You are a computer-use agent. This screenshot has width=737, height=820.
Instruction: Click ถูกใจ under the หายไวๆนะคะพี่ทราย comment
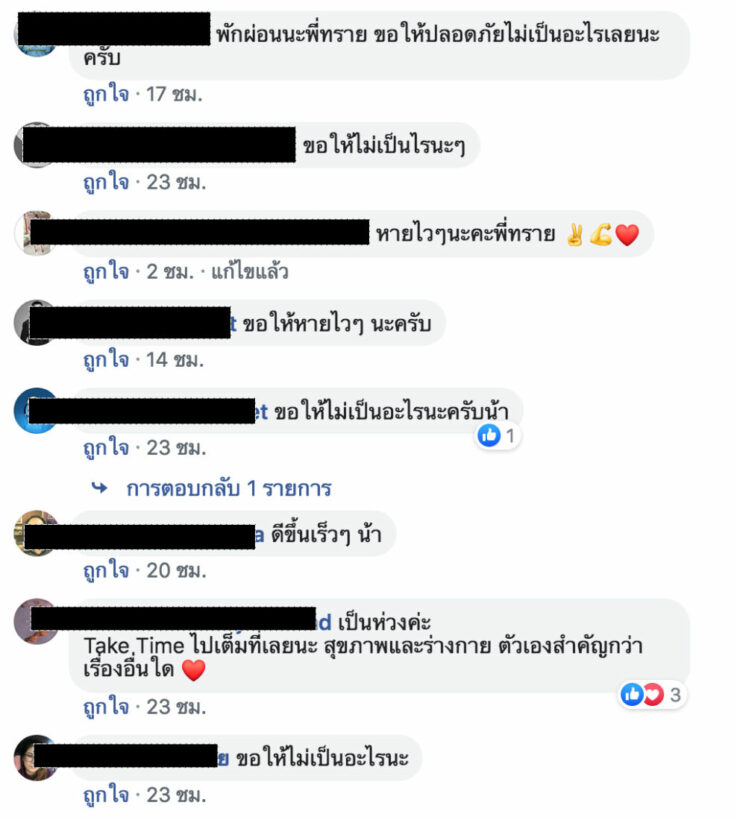click(x=106, y=271)
